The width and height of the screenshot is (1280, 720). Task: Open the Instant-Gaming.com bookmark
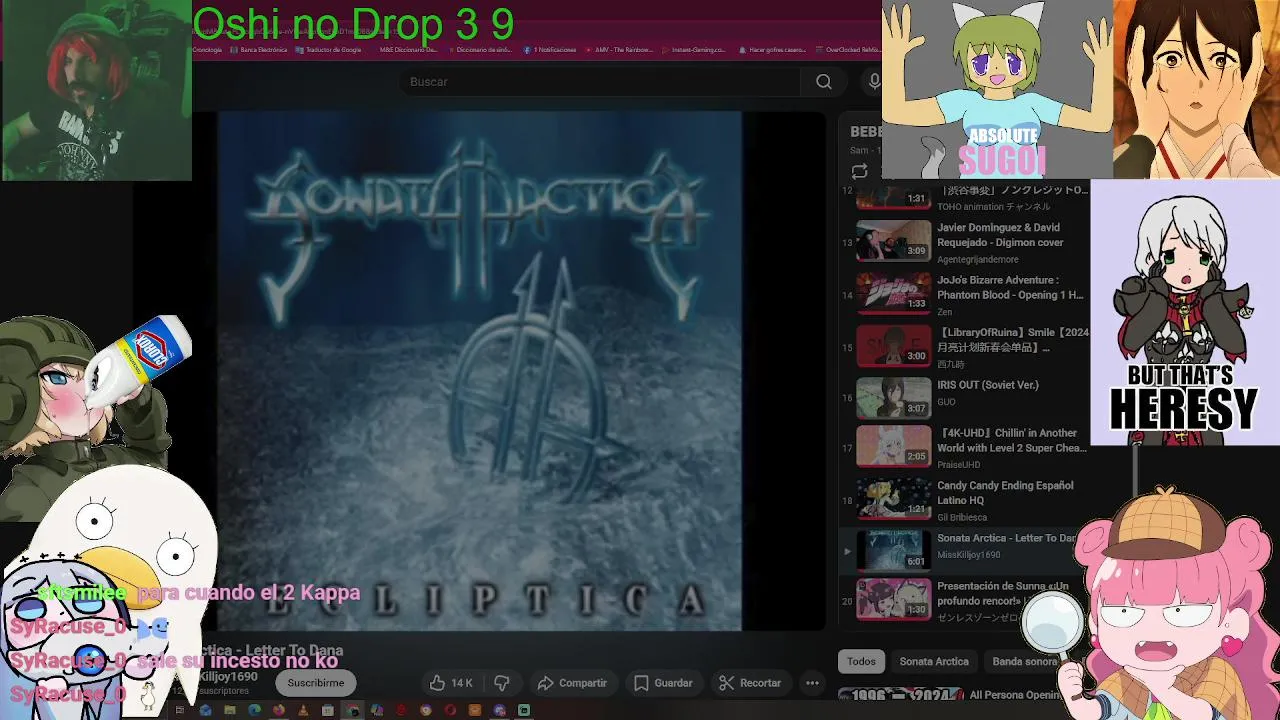[x=694, y=49]
